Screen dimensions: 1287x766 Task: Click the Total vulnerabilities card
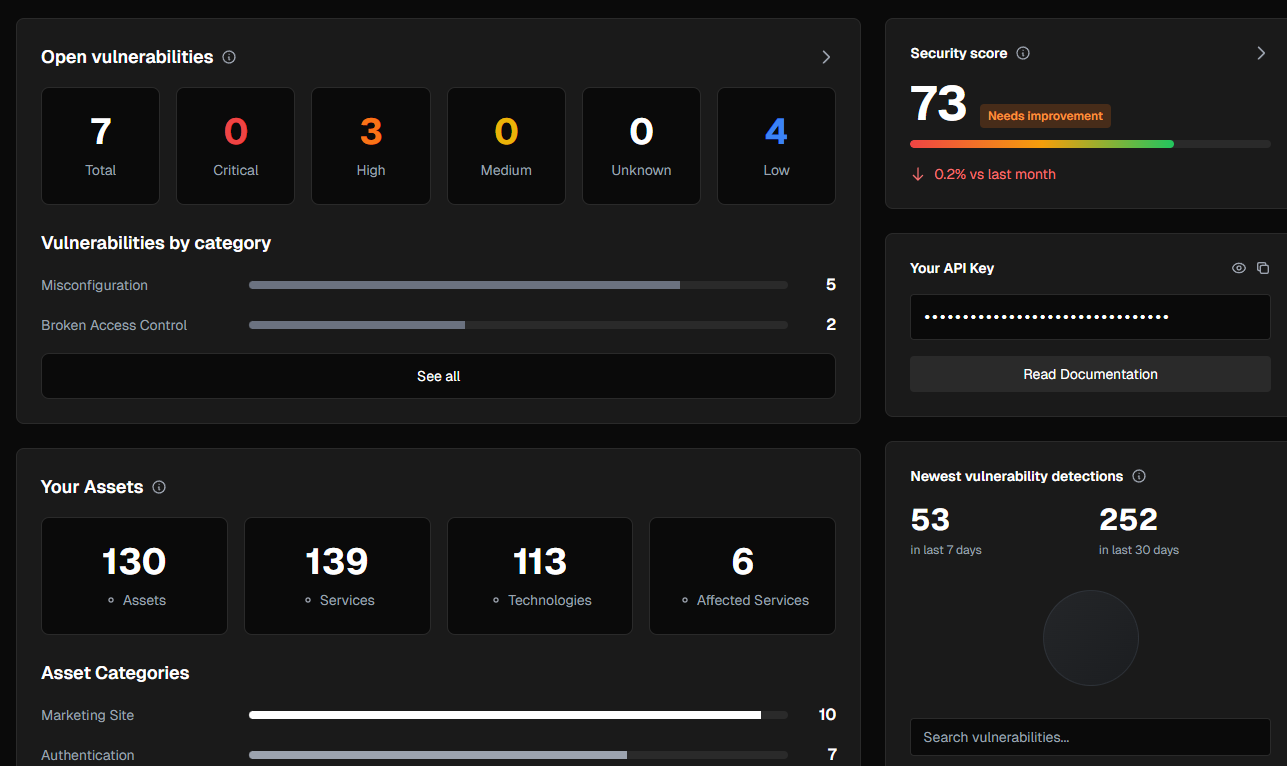coord(100,146)
